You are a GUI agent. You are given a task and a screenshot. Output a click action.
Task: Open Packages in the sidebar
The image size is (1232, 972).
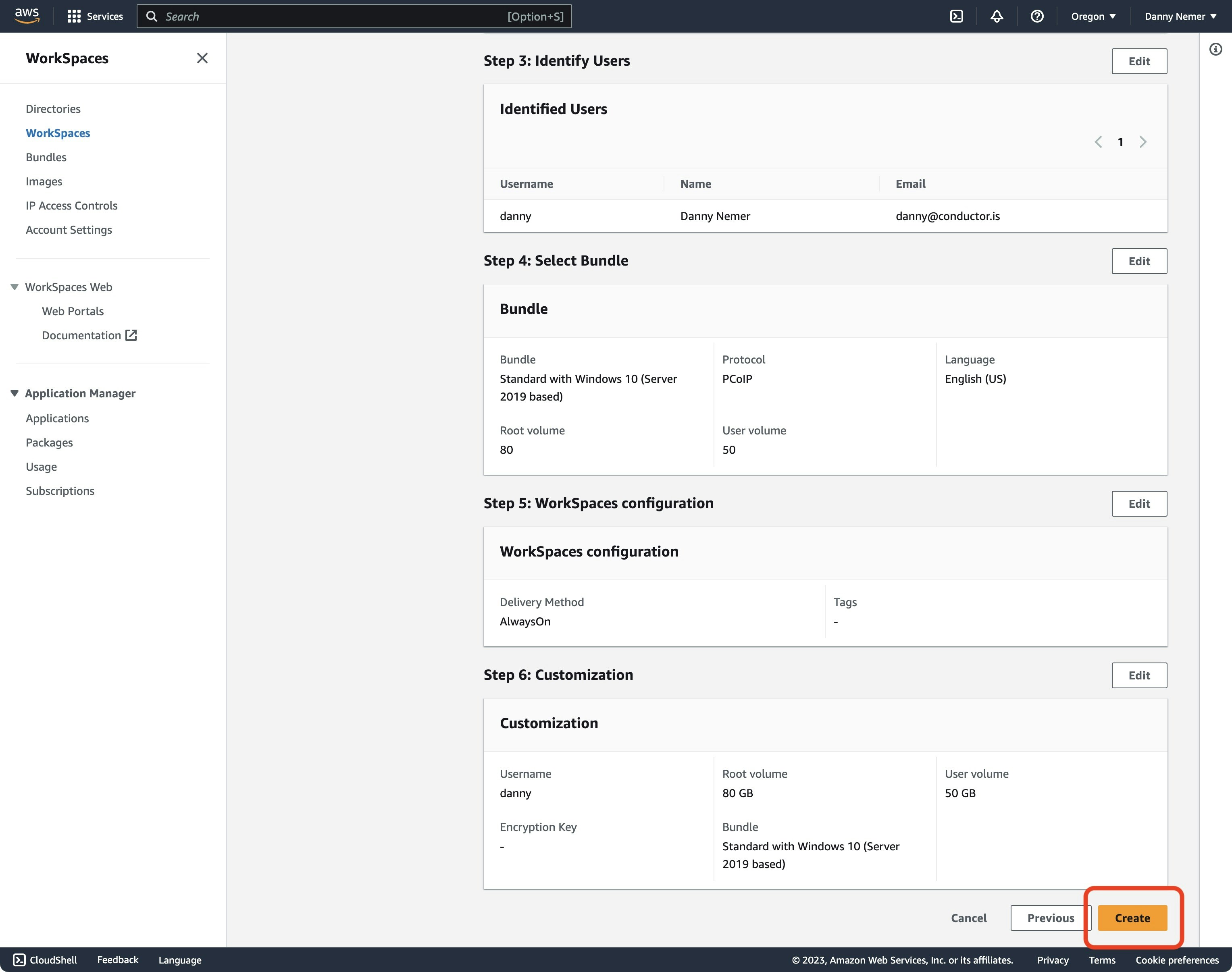point(50,442)
